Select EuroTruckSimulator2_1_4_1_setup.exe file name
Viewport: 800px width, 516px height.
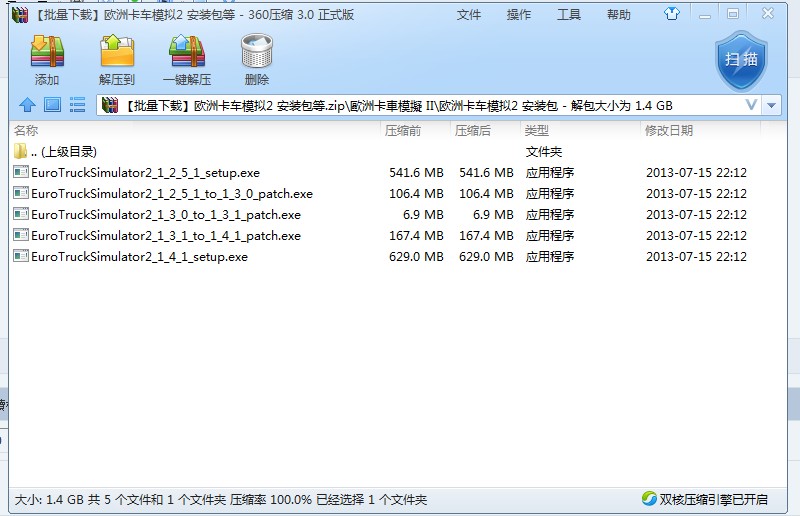(x=139, y=256)
